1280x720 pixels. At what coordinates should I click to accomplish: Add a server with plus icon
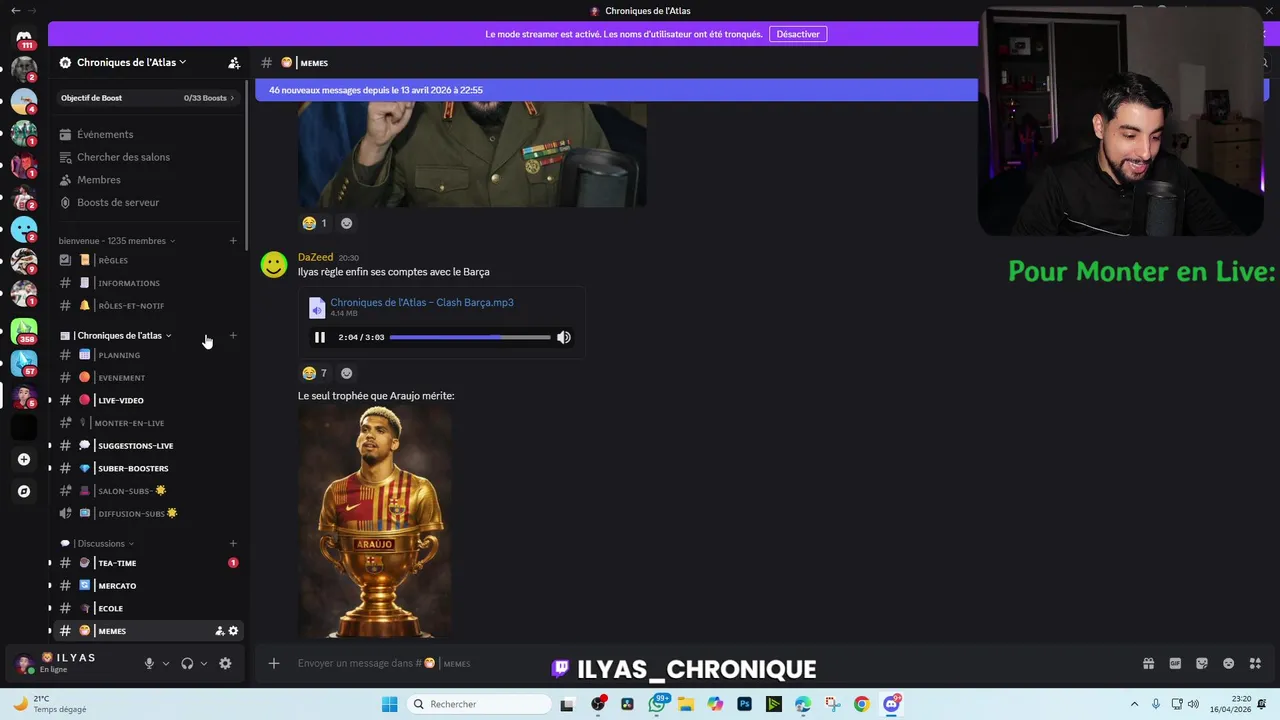pyautogui.click(x=24, y=459)
